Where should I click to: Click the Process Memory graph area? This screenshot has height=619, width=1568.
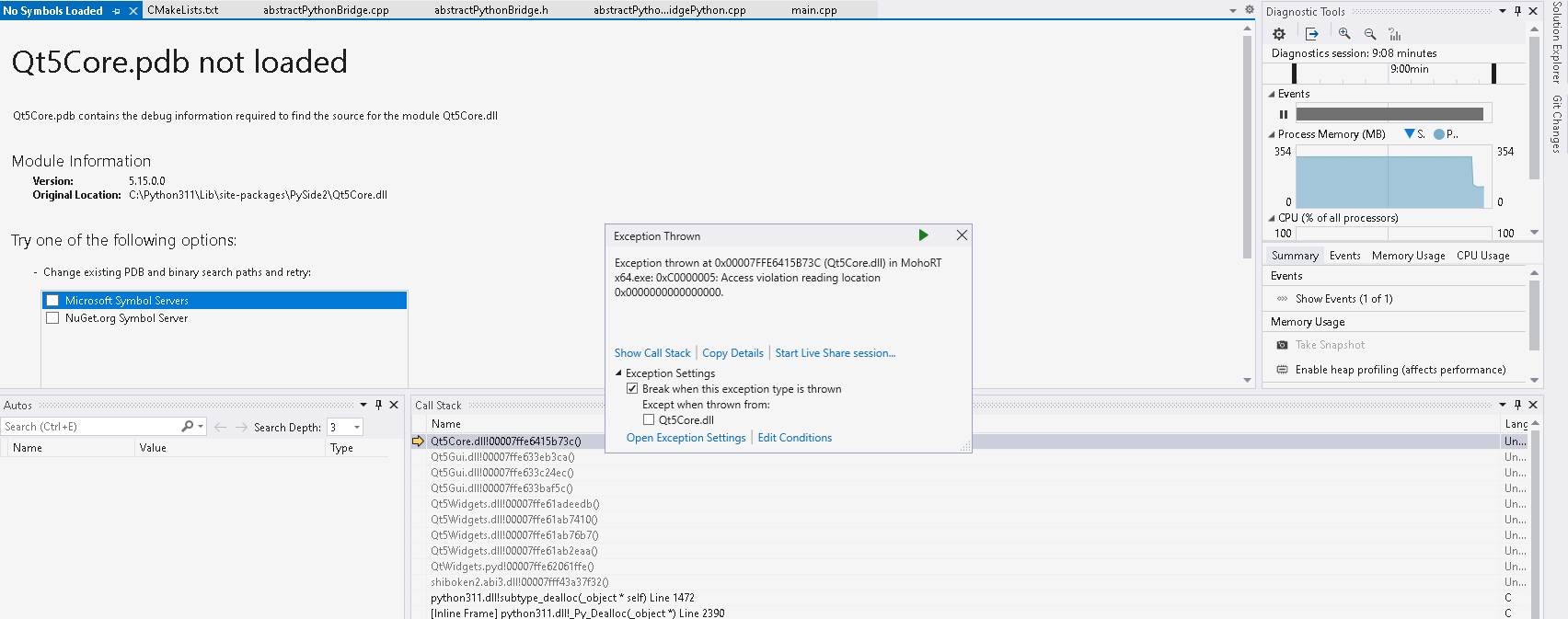point(1389,181)
